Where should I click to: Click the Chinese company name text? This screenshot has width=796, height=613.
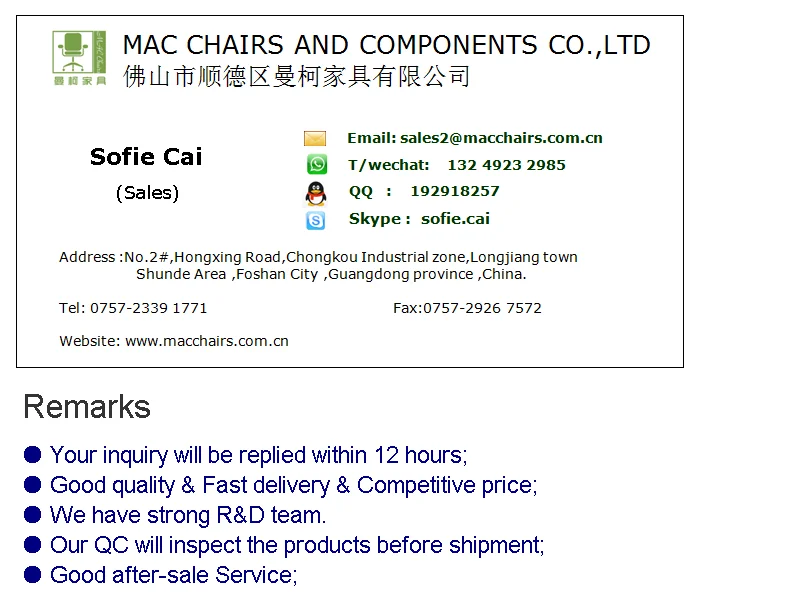296,76
